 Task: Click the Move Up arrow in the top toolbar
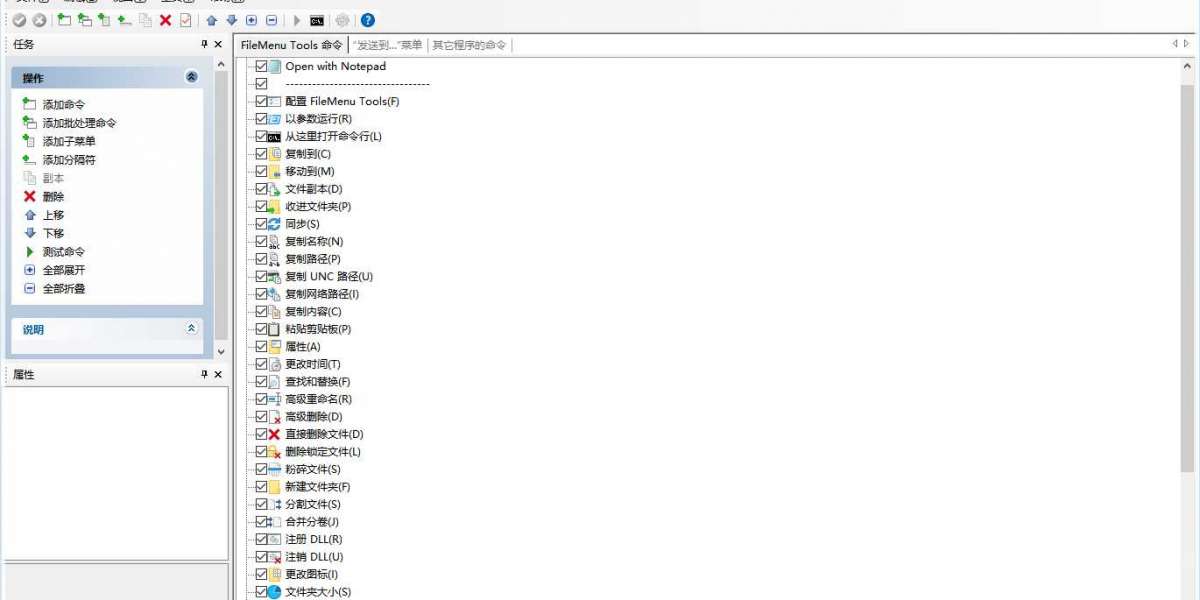tap(212, 20)
